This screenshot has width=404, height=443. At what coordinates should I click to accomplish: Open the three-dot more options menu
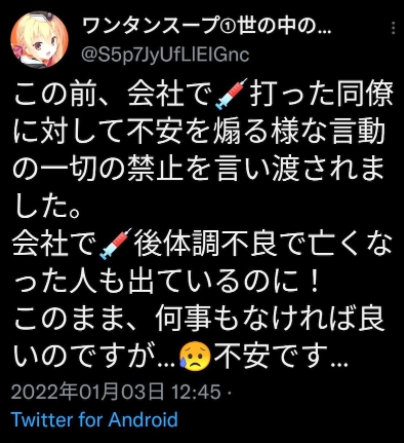(x=394, y=28)
